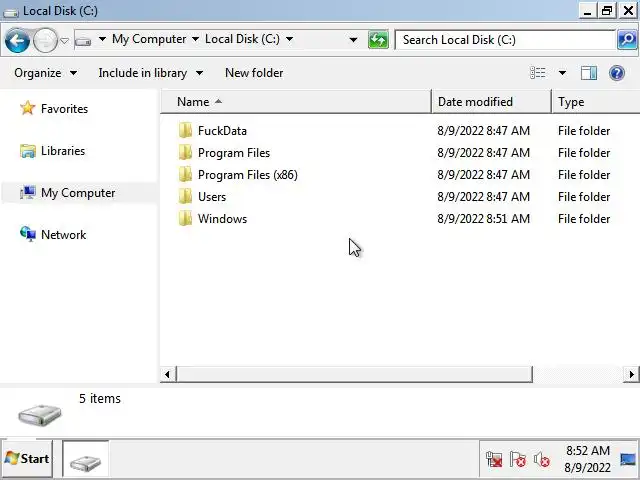Click the Favorites star icon
This screenshot has width=640, height=480.
point(27,108)
